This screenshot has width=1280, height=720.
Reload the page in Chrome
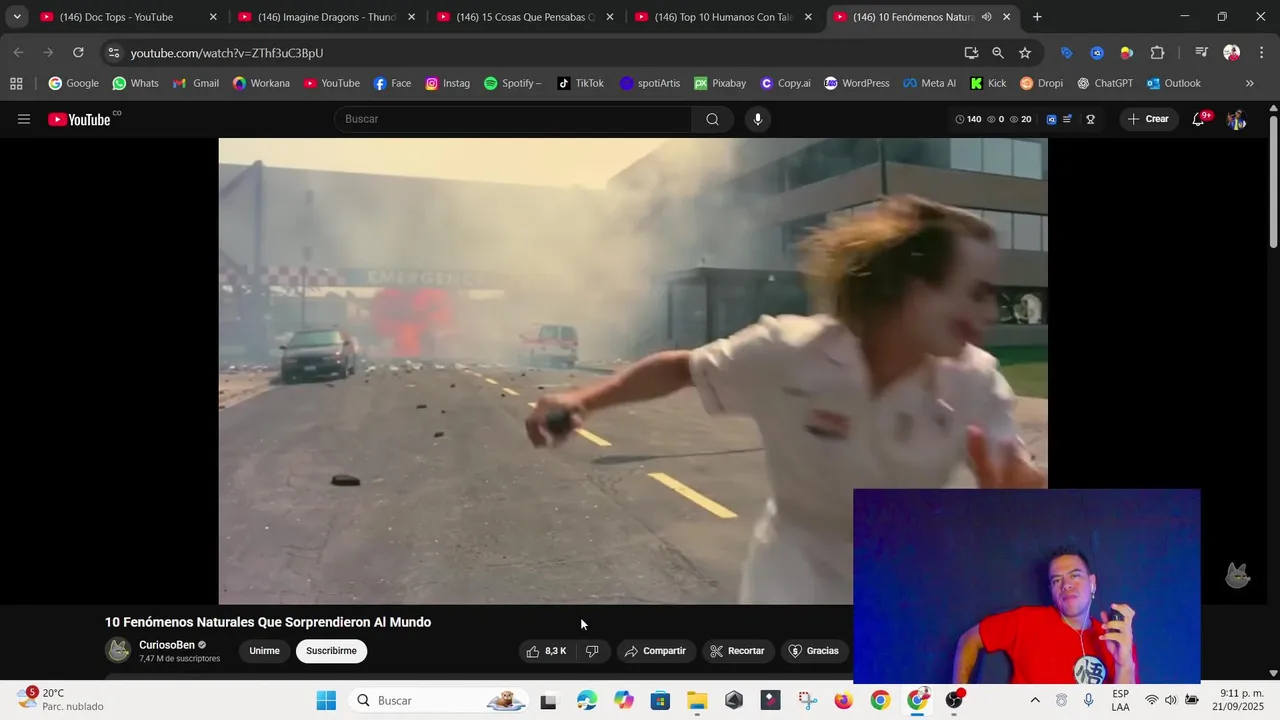tap(78, 52)
